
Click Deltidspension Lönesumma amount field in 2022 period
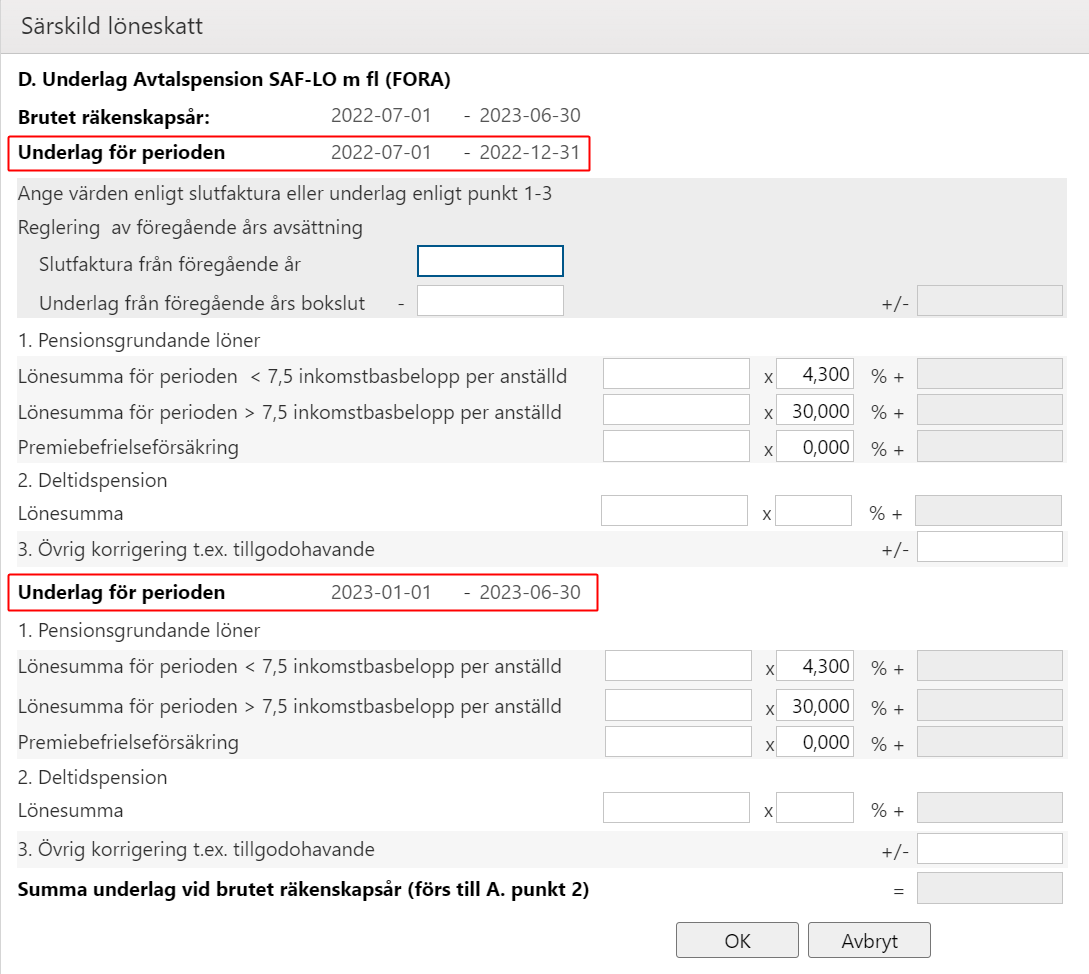point(674,511)
